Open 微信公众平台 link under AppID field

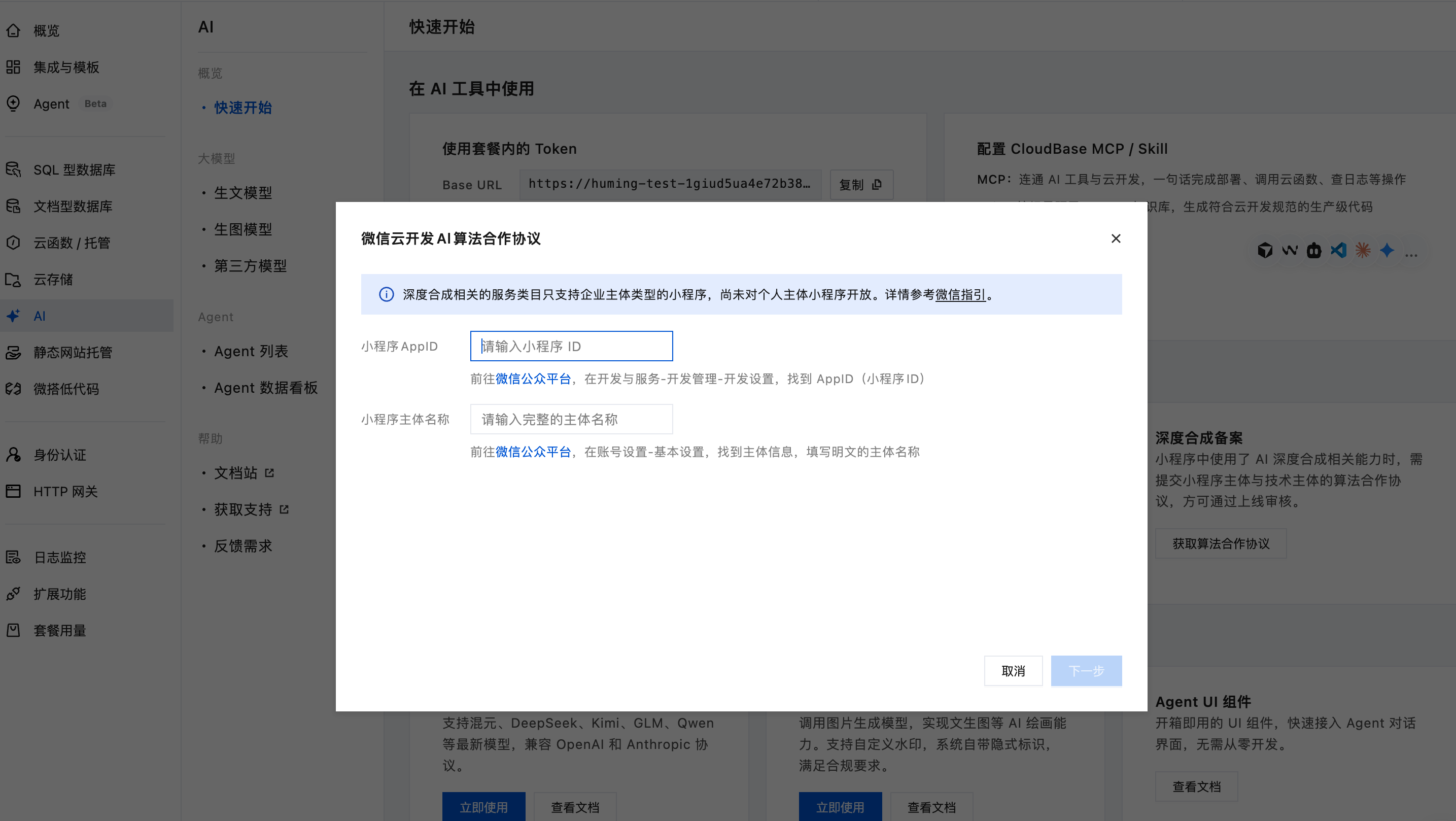(533, 379)
